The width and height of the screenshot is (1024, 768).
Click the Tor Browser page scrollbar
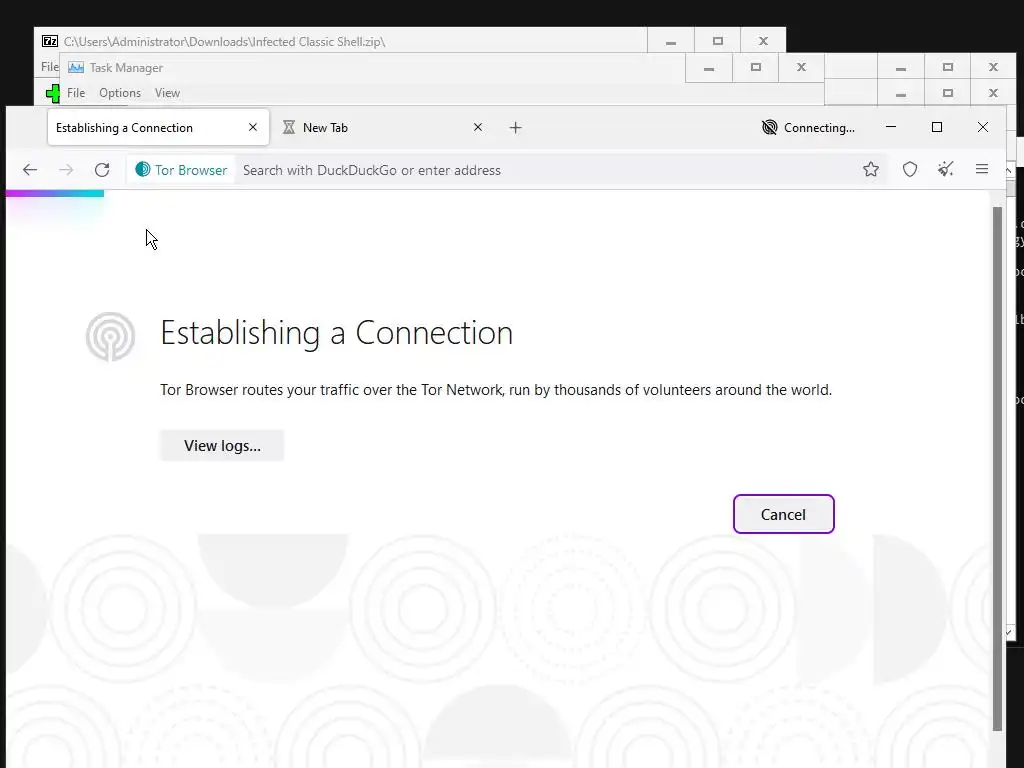point(997,468)
